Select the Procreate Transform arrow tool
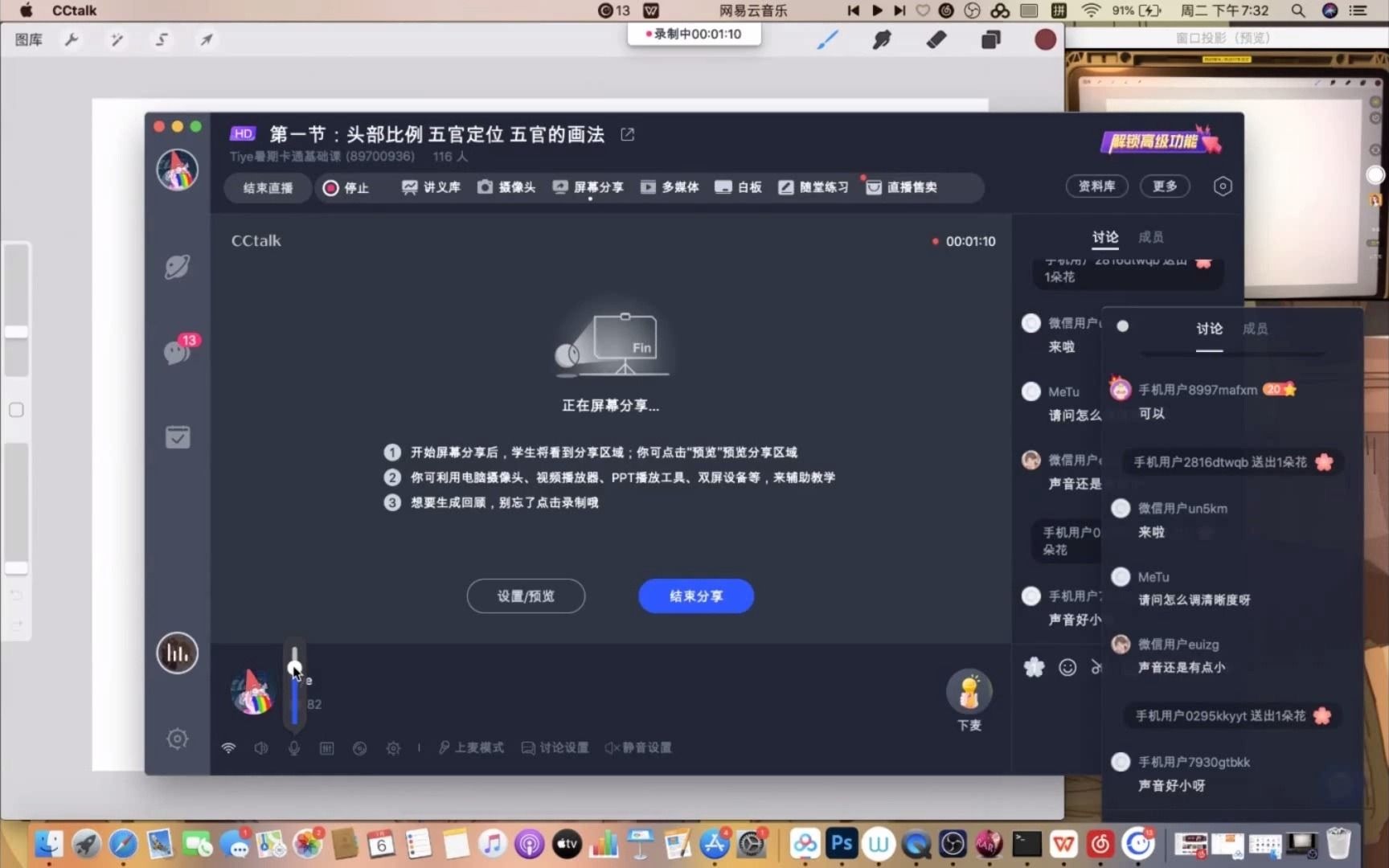The image size is (1389, 868). 207,39
